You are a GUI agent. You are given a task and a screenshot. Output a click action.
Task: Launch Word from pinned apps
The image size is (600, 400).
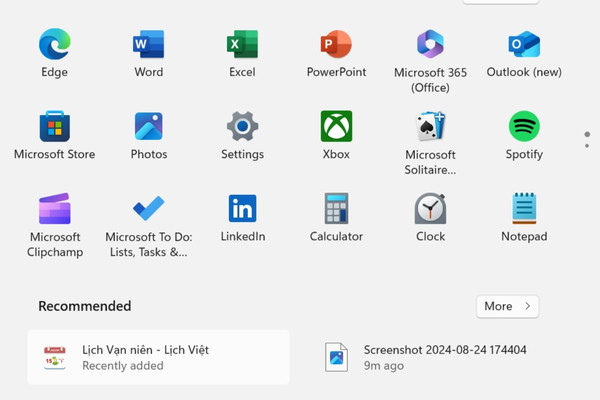(x=148, y=44)
